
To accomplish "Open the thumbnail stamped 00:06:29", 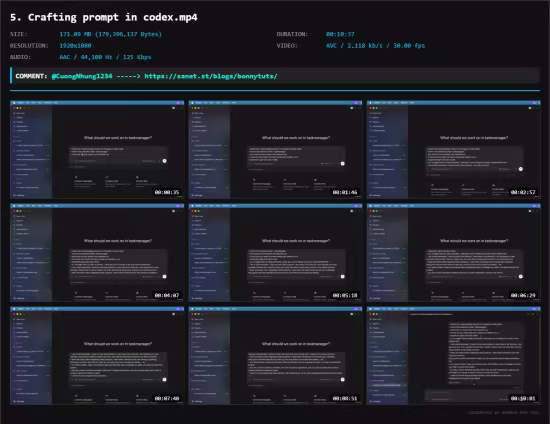I will point(454,253).
